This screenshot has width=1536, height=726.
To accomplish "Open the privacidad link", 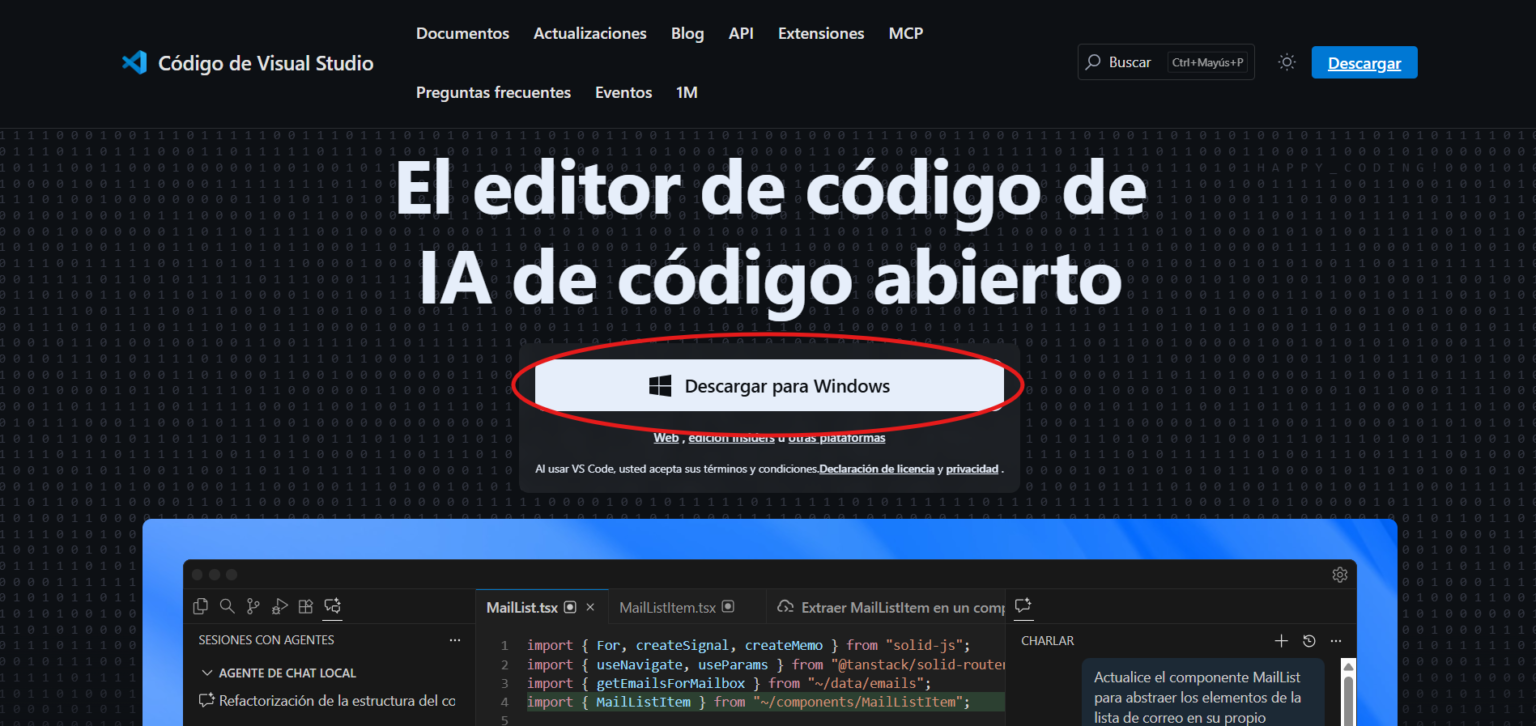I will click(972, 469).
